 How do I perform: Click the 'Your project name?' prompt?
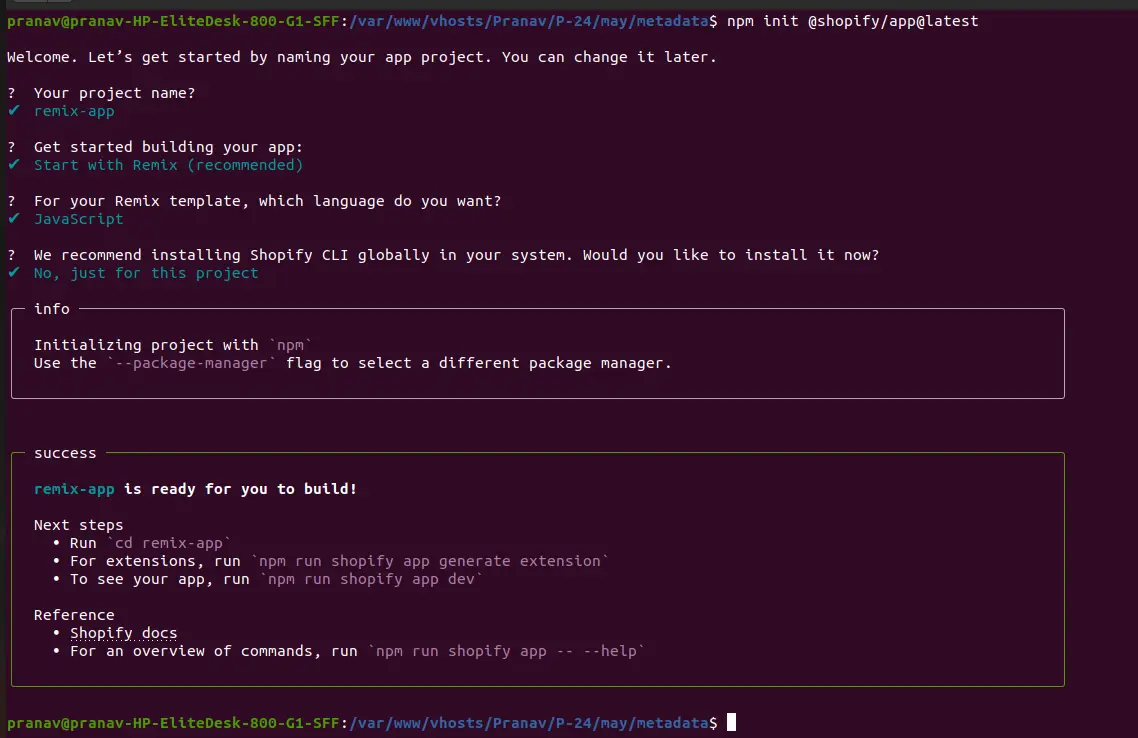click(114, 93)
